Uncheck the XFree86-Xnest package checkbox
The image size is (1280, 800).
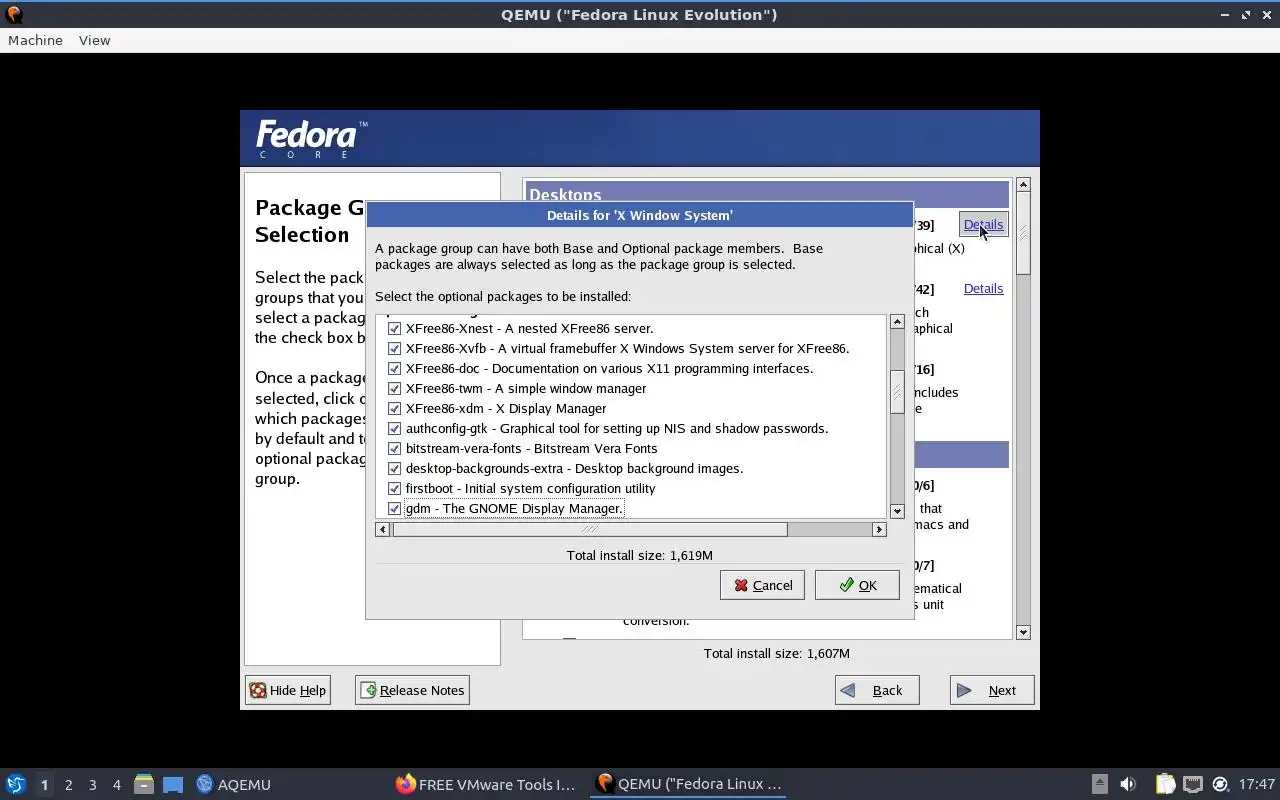pyautogui.click(x=394, y=328)
